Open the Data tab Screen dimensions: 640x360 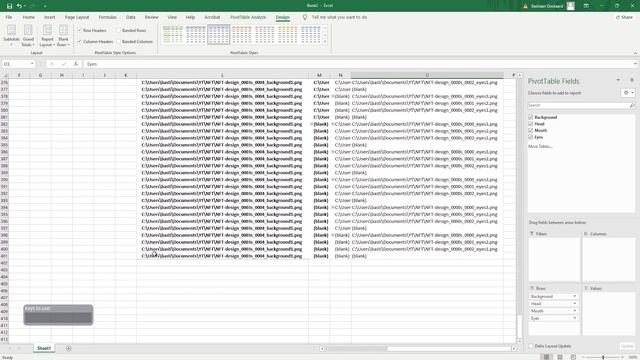131,17
